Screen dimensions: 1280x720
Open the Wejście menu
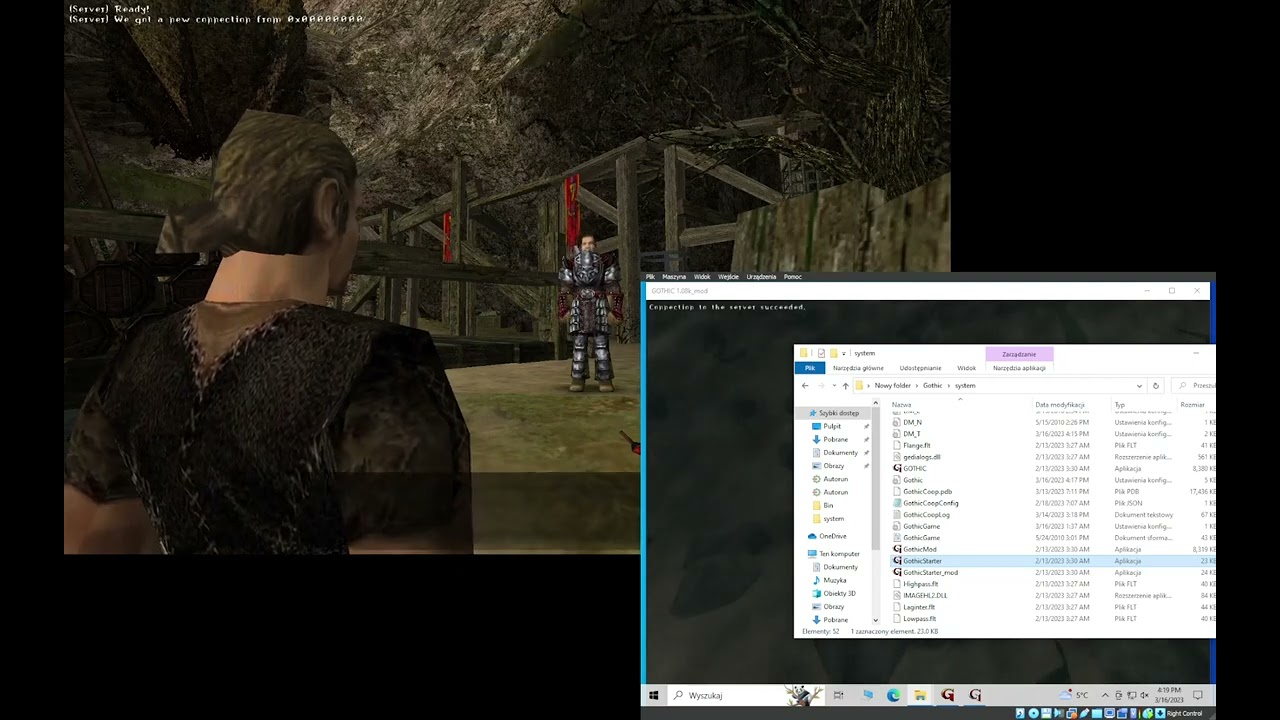pyautogui.click(x=728, y=277)
